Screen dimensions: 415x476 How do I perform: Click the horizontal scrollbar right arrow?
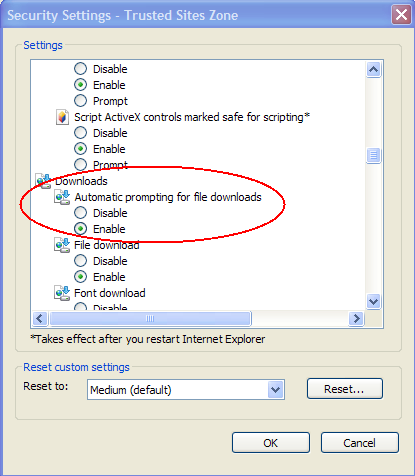356,319
